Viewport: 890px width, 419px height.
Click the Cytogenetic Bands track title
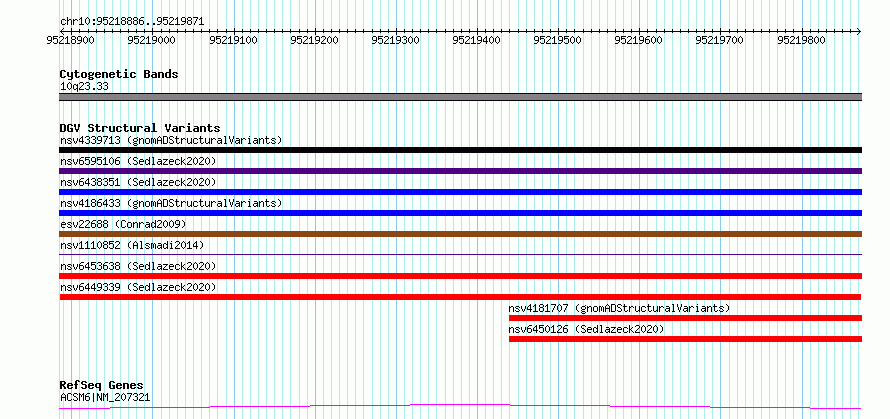pos(119,74)
